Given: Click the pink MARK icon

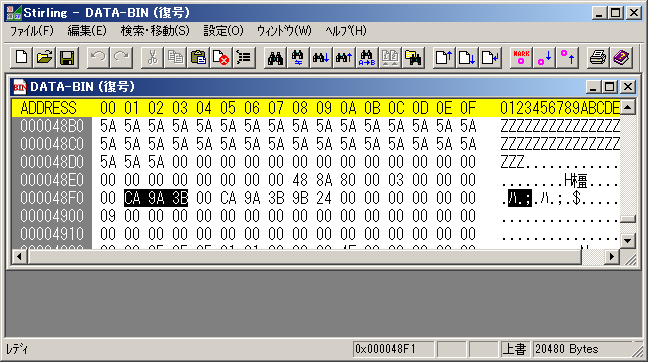Looking at the screenshot, I should 521,57.
